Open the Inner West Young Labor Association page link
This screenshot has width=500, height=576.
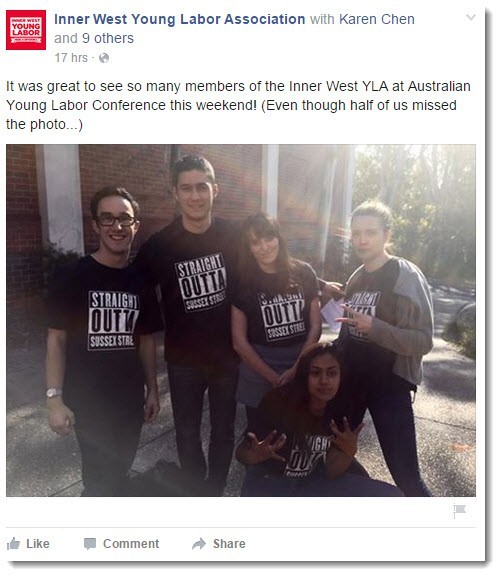[x=180, y=19]
